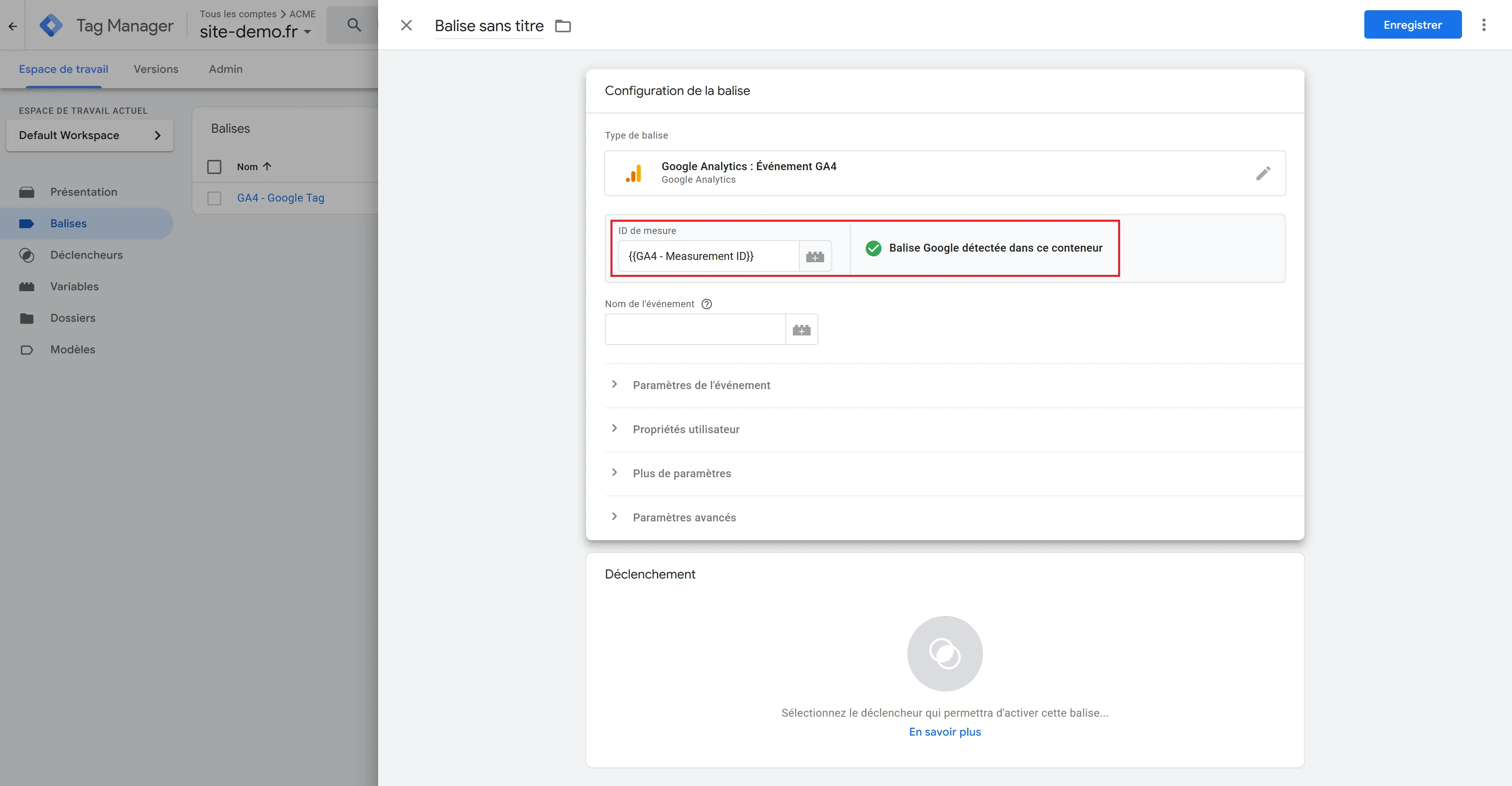Click the Balises tag icon in sidebar
Viewport: 1512px width, 786px height.
(26, 224)
